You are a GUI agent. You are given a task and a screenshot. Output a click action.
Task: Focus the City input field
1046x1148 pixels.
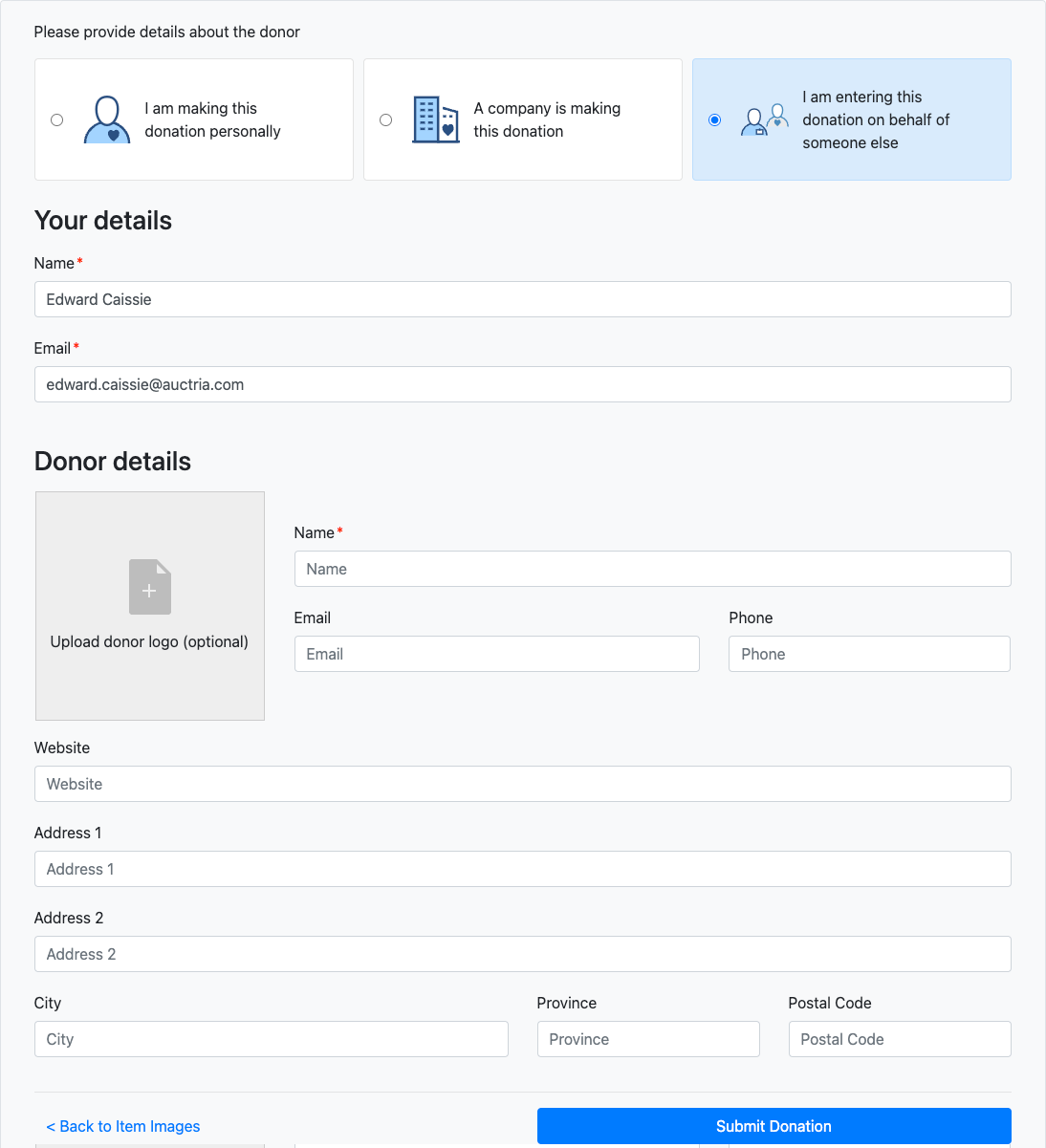click(271, 1039)
